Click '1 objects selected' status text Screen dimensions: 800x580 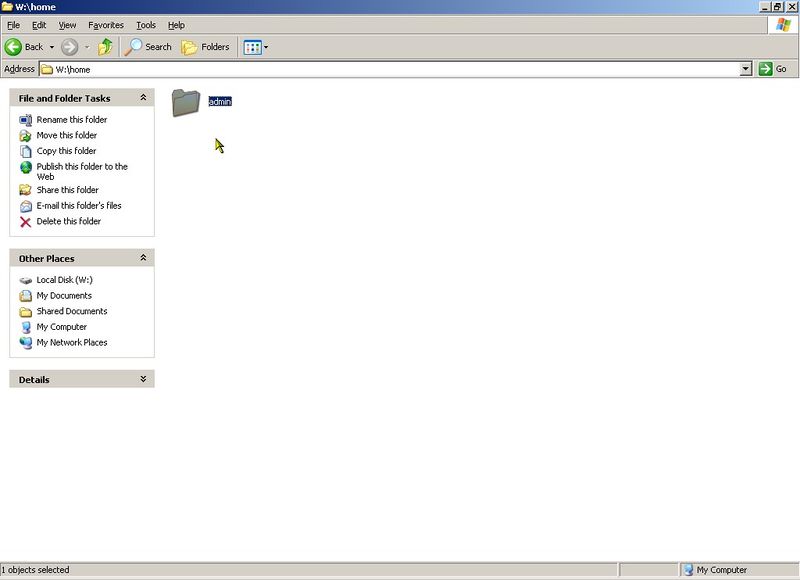[35, 570]
